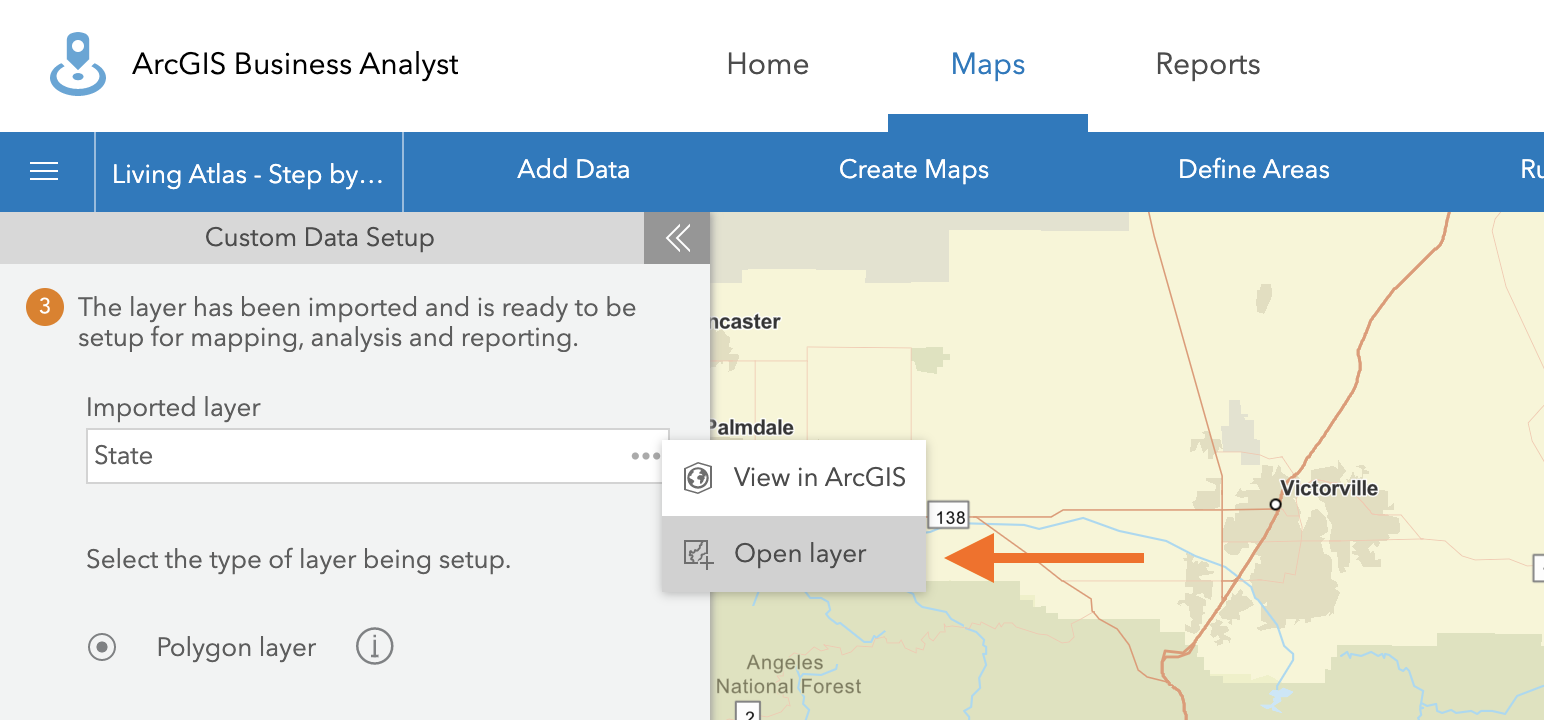Expand the Create Maps menu
This screenshot has width=1544, height=720.
[913, 170]
